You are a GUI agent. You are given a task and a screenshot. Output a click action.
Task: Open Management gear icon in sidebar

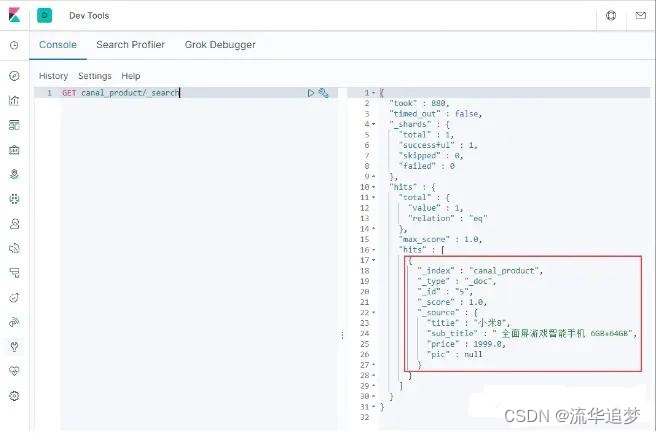[x=14, y=396]
